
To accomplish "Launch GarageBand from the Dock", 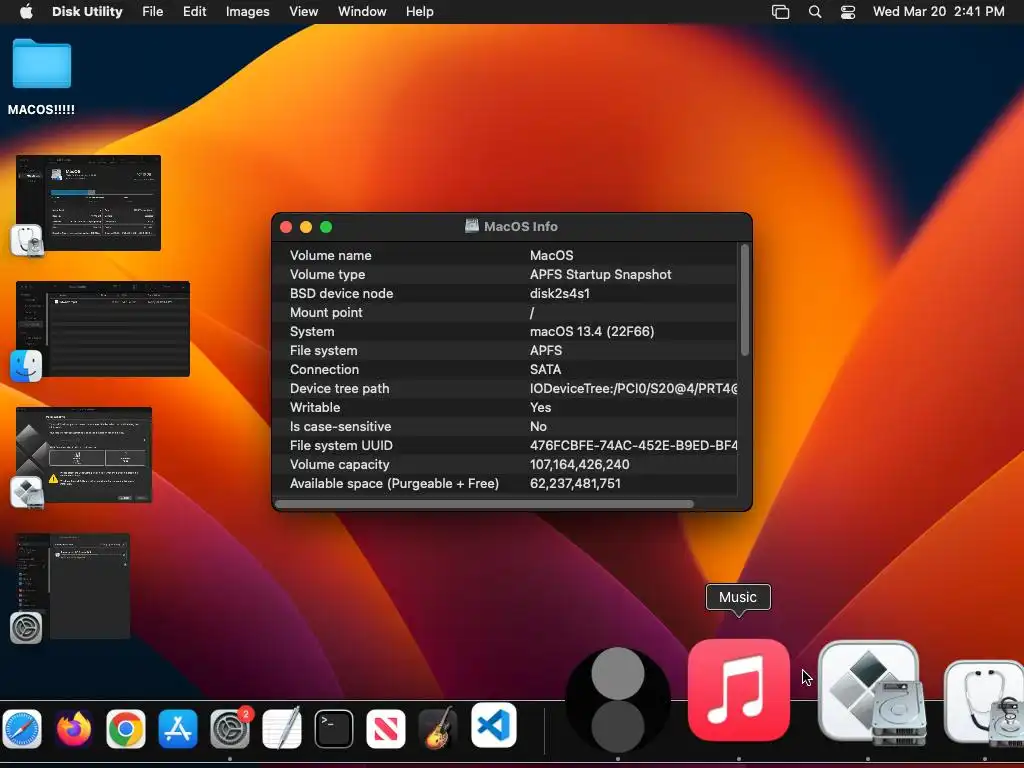I will (438, 728).
